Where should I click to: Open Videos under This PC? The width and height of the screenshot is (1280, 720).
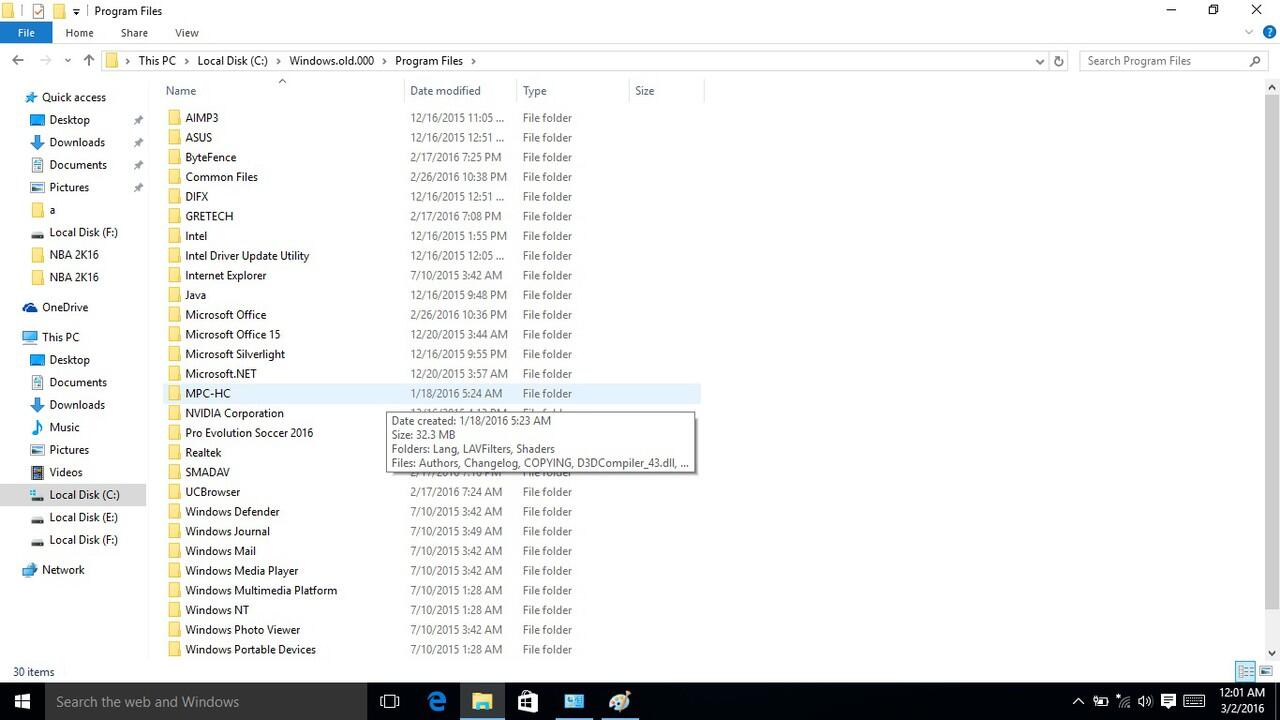[66, 472]
